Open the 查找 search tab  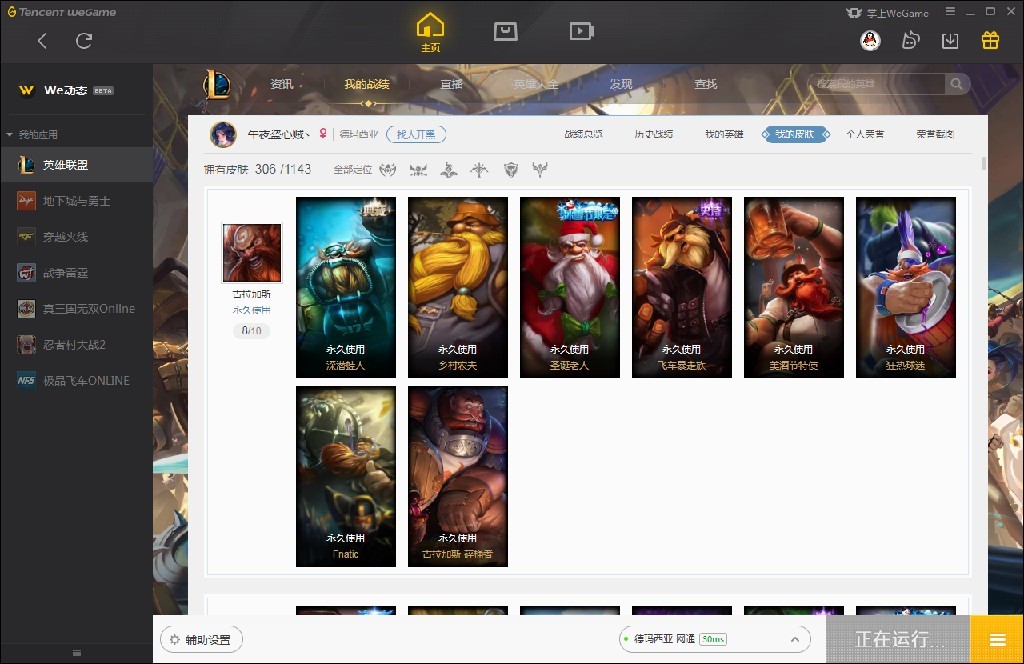click(705, 84)
